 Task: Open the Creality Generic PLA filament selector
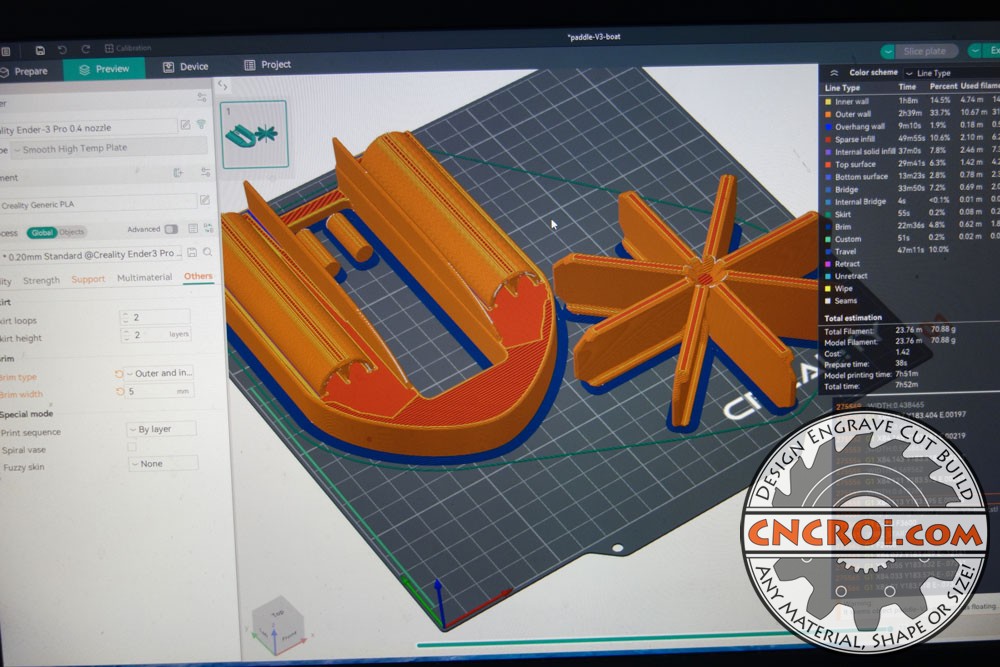(98, 203)
